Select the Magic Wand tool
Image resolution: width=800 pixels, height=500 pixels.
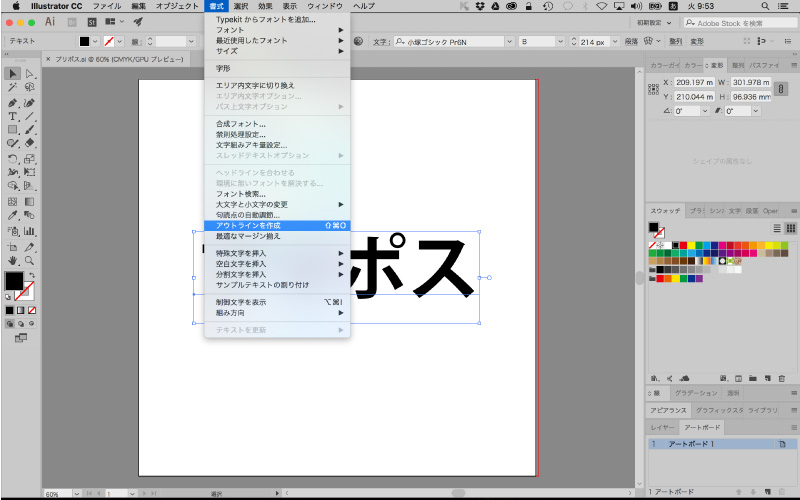click(13, 88)
